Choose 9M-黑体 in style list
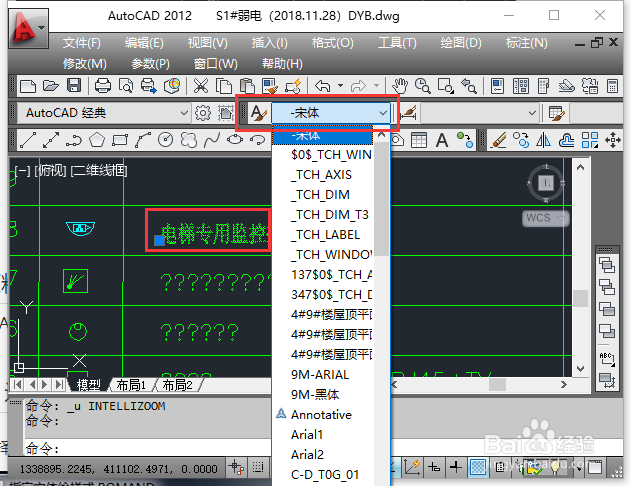The image size is (631, 486). tap(315, 395)
